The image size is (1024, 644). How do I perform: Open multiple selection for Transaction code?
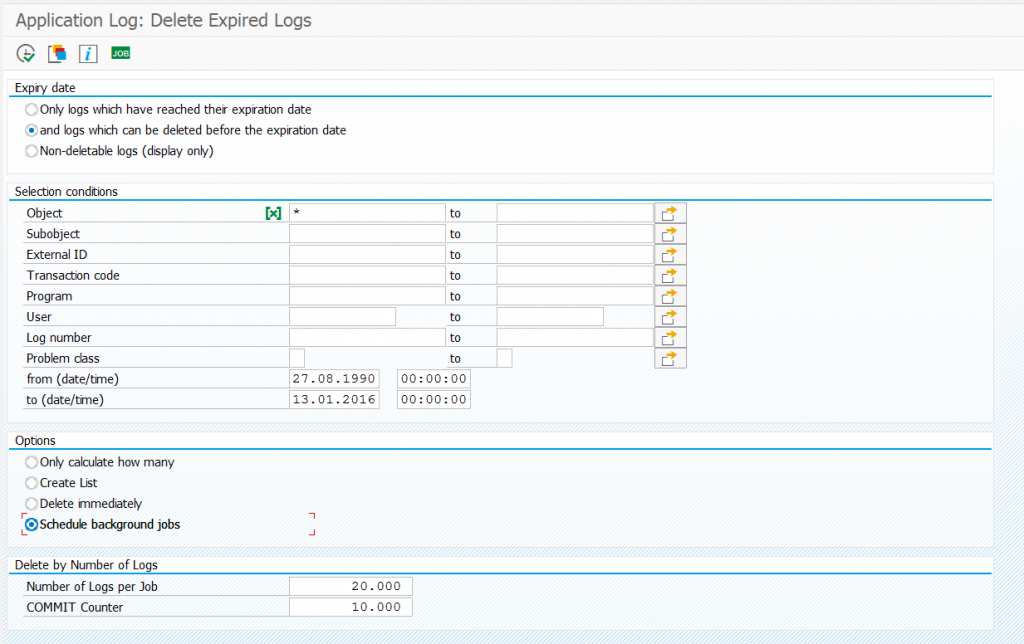point(670,274)
